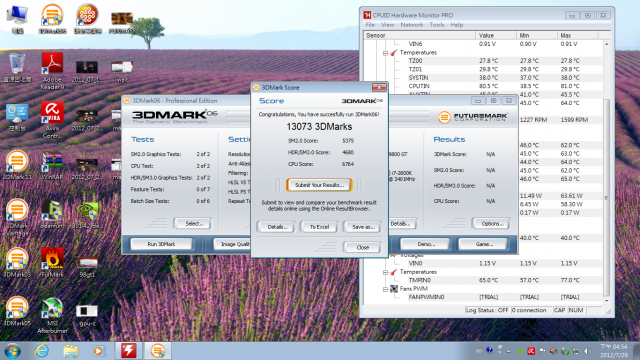The height and width of the screenshot is (360, 640).
Task: Open the File menu in Hardware Monitor
Action: (x=370, y=25)
